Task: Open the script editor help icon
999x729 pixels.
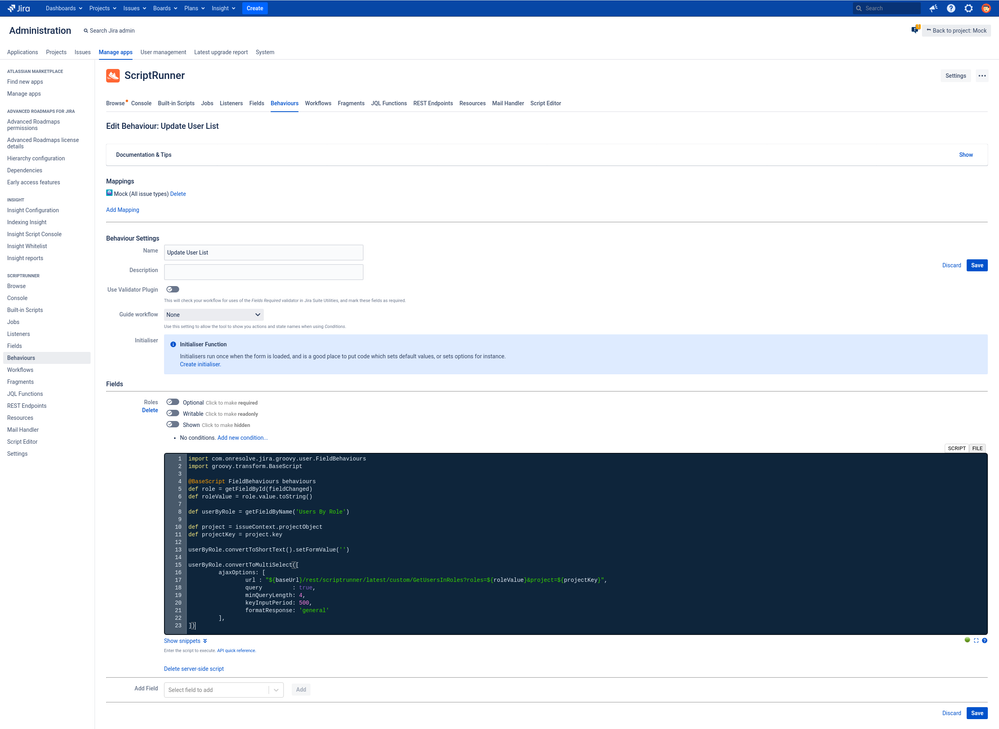Action: click(x=985, y=640)
